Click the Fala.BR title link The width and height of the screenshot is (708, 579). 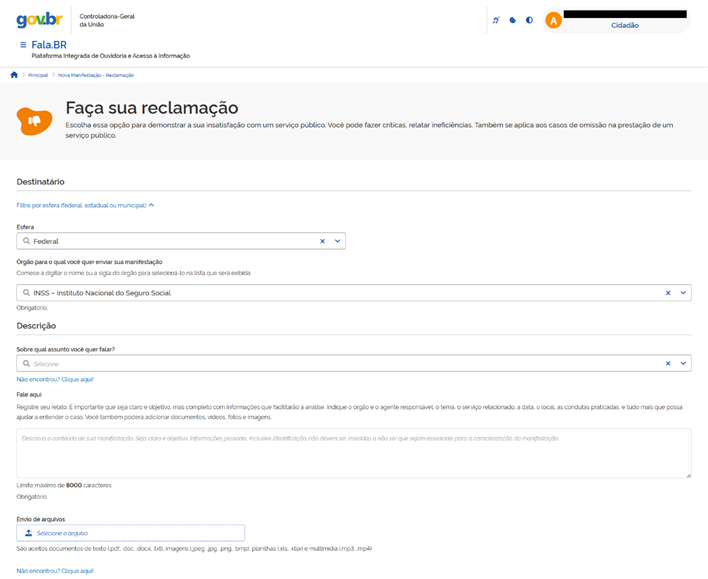point(49,45)
